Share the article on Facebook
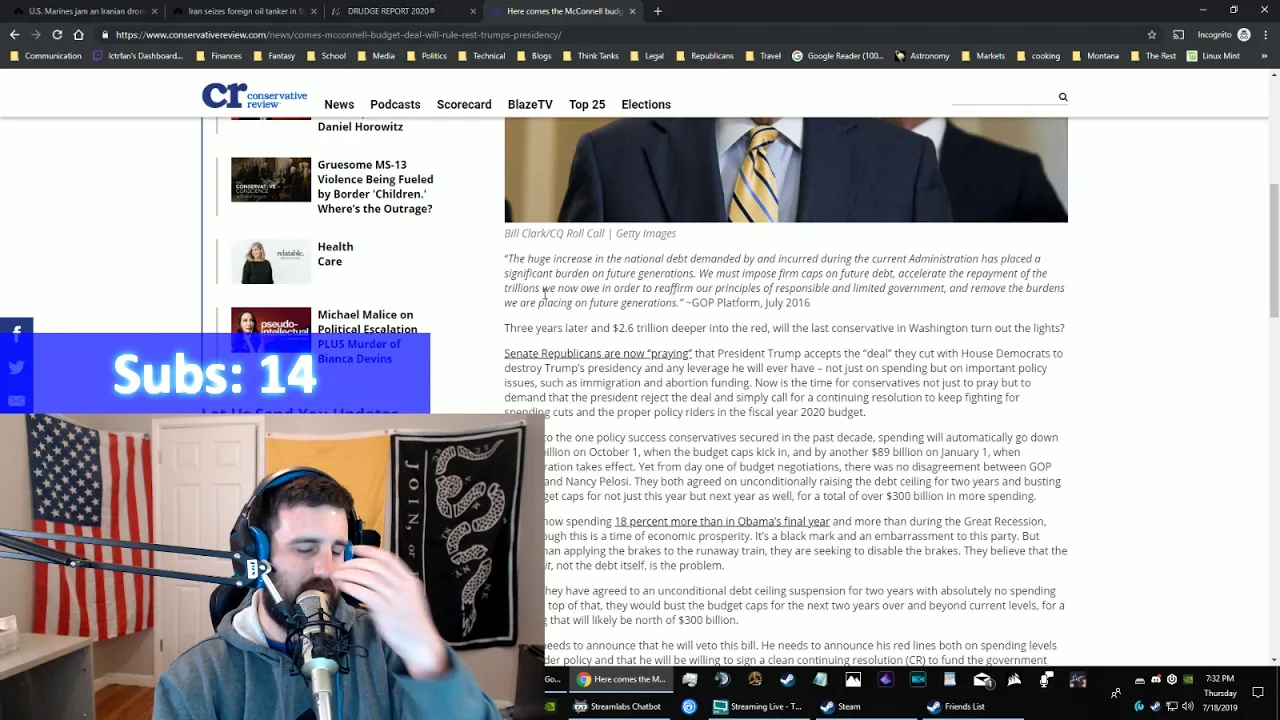Image resolution: width=1280 pixels, height=720 pixels. (x=17, y=332)
